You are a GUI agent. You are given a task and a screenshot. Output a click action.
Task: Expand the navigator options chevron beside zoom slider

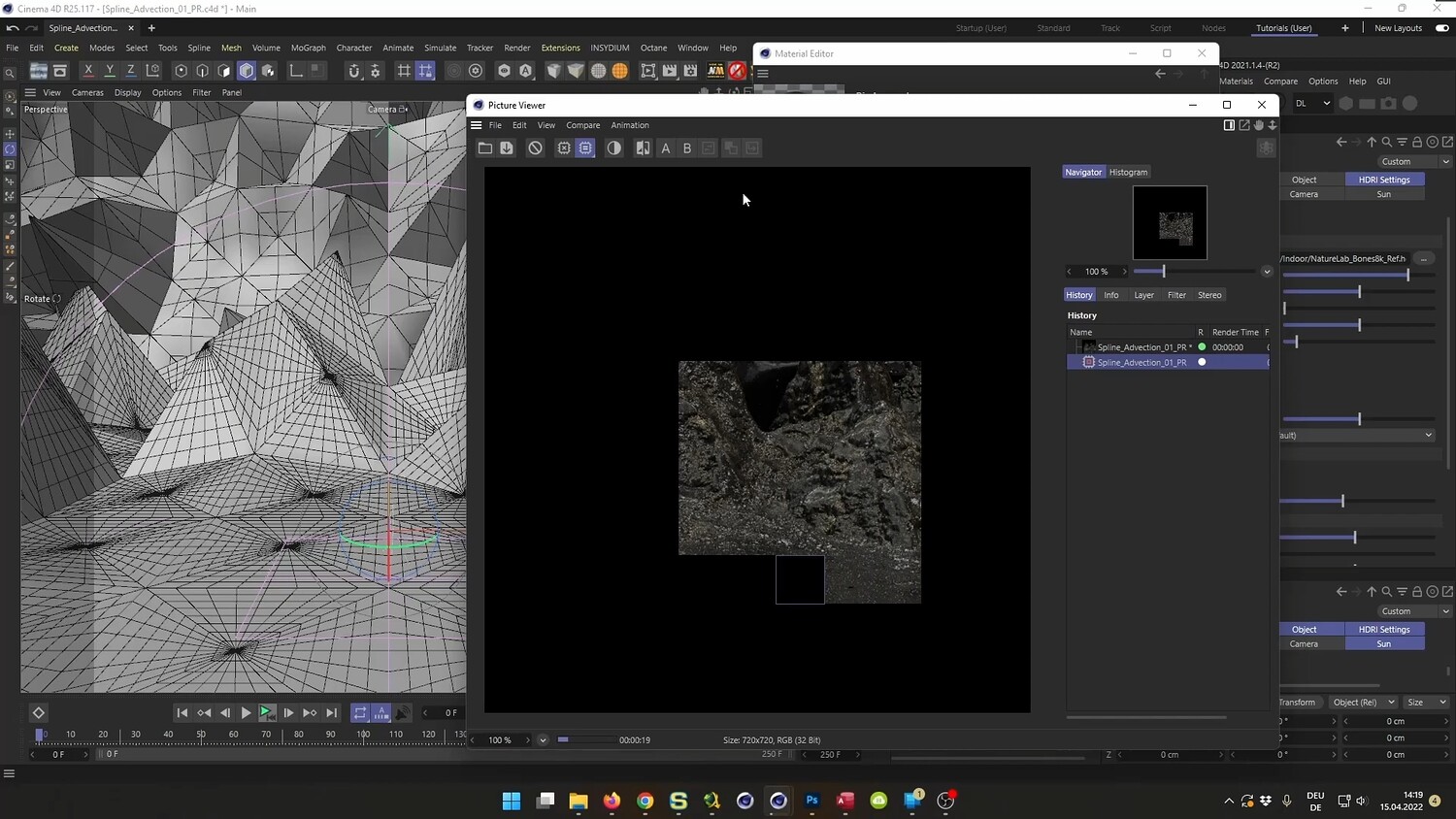coord(1267,272)
